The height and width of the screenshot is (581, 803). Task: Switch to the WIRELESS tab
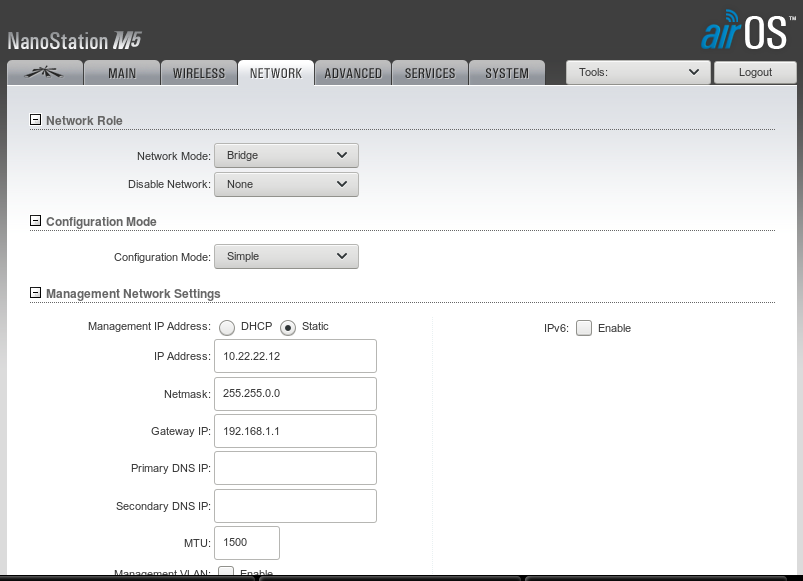click(x=199, y=73)
